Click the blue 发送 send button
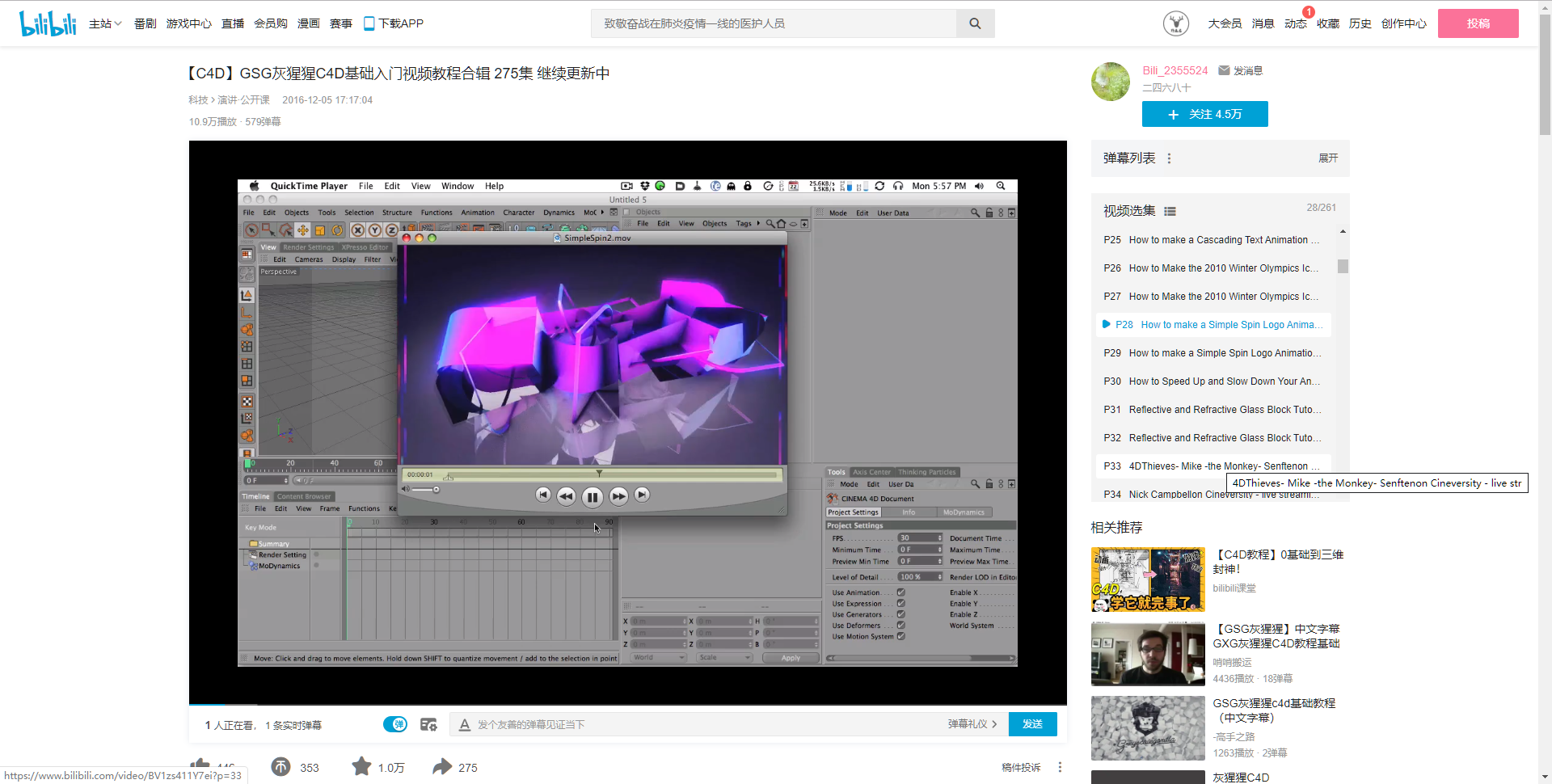The height and width of the screenshot is (784, 1552). pyautogui.click(x=1032, y=724)
